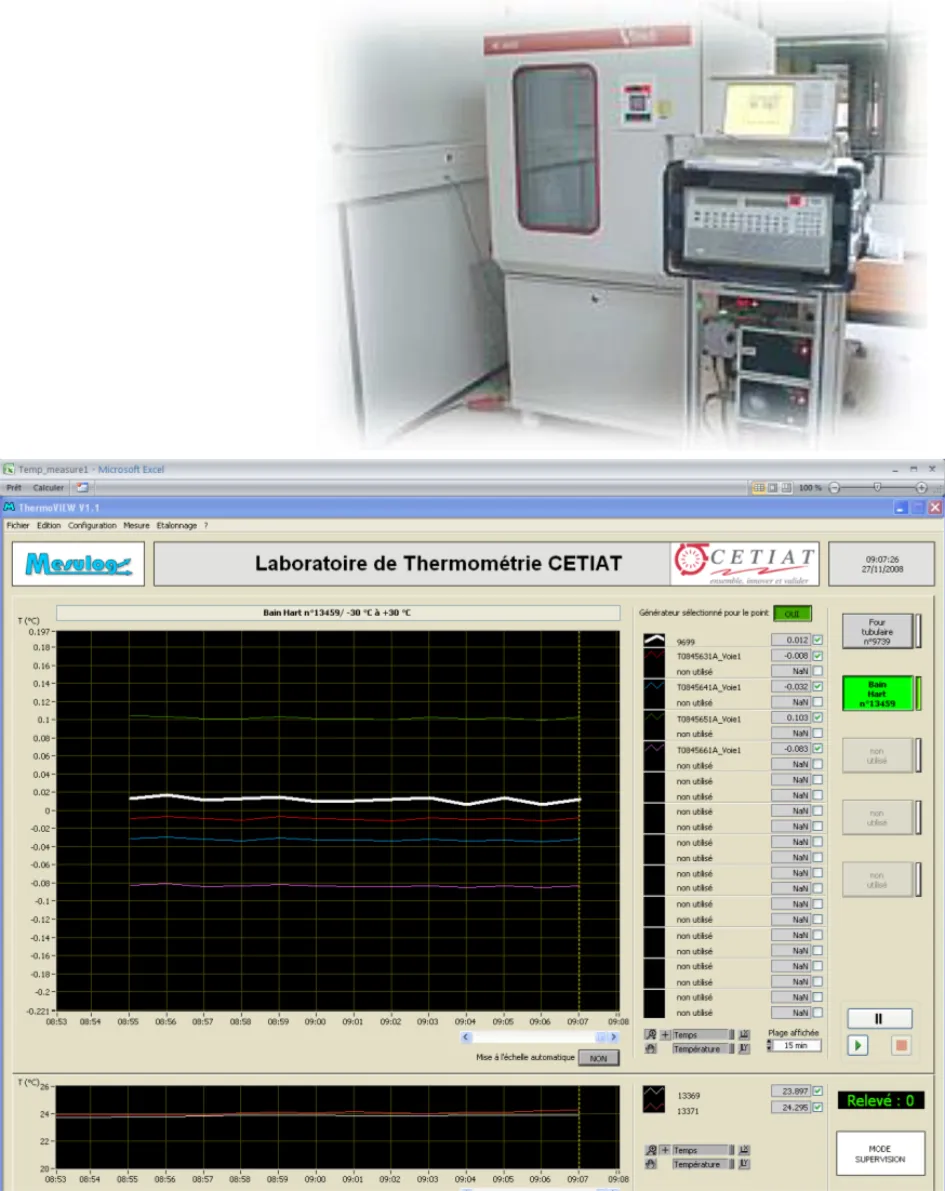The height and width of the screenshot is (1191, 945).
Task: Pause the measurement with the pause button
Action: 880,1019
